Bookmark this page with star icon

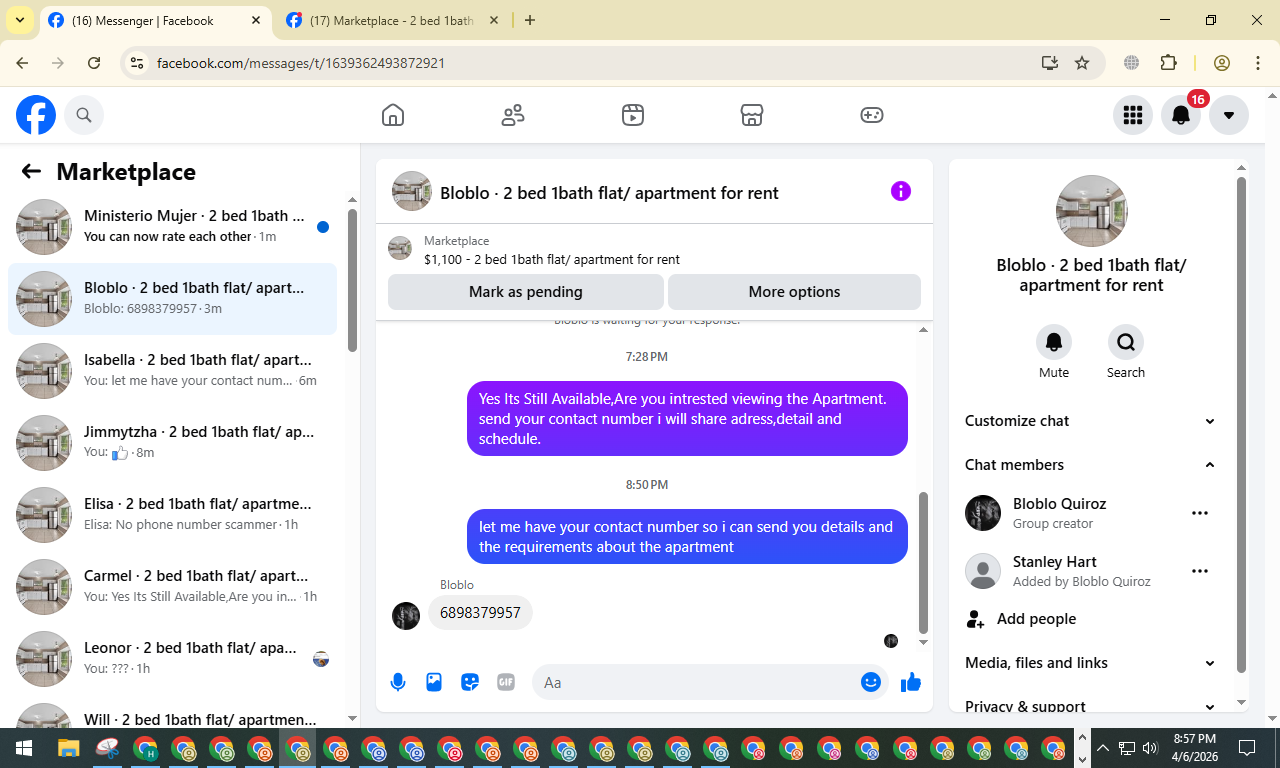click(x=1082, y=63)
